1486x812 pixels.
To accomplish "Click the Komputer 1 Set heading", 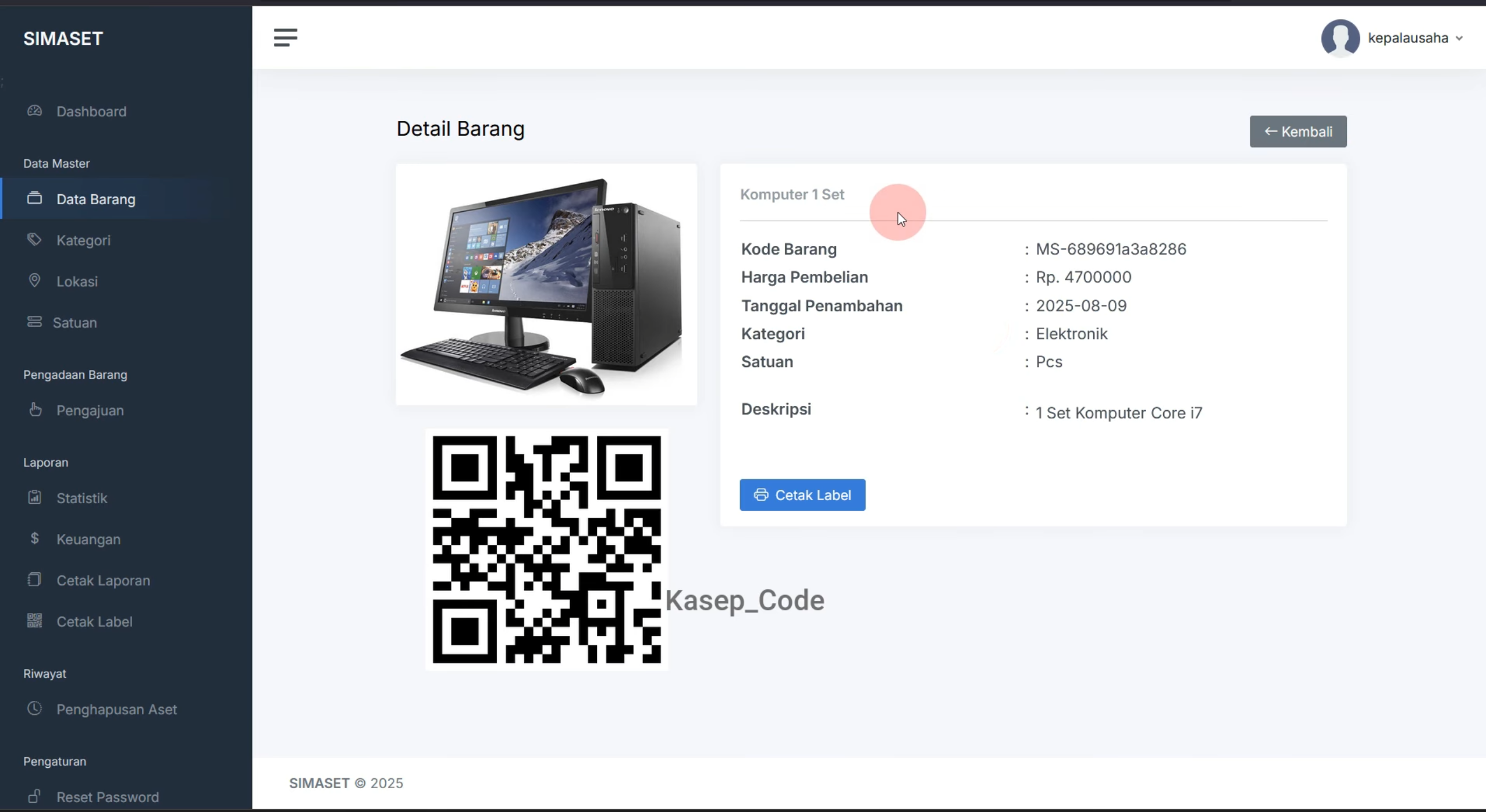I will click(x=792, y=194).
